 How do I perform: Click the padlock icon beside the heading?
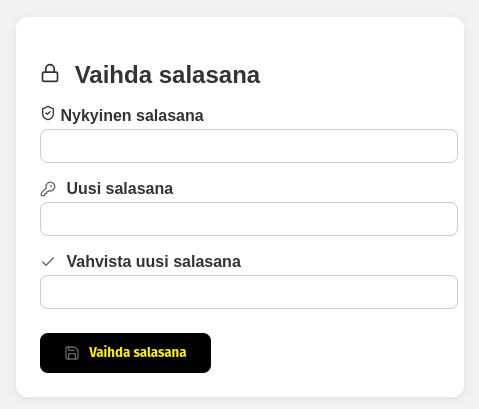[x=50, y=73]
